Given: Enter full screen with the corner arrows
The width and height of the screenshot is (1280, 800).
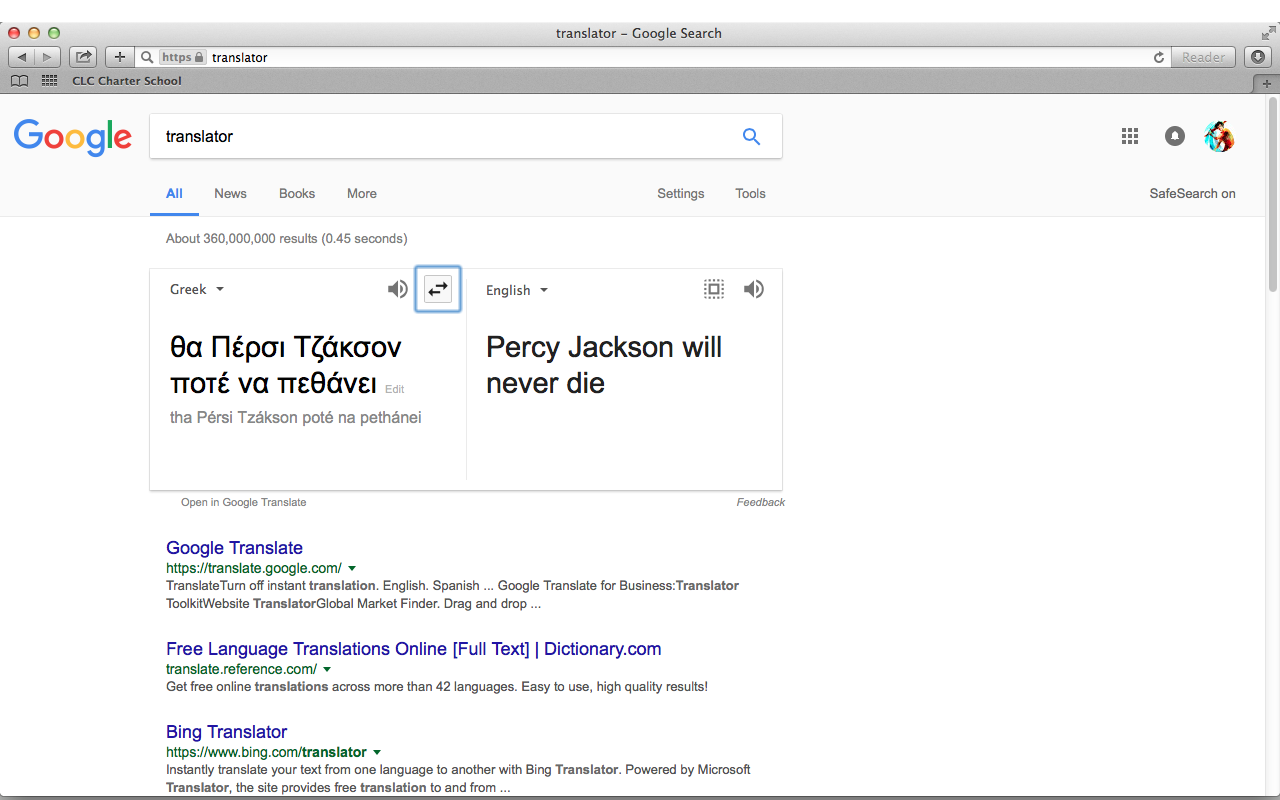Looking at the screenshot, I should pyautogui.click(x=1268, y=33).
